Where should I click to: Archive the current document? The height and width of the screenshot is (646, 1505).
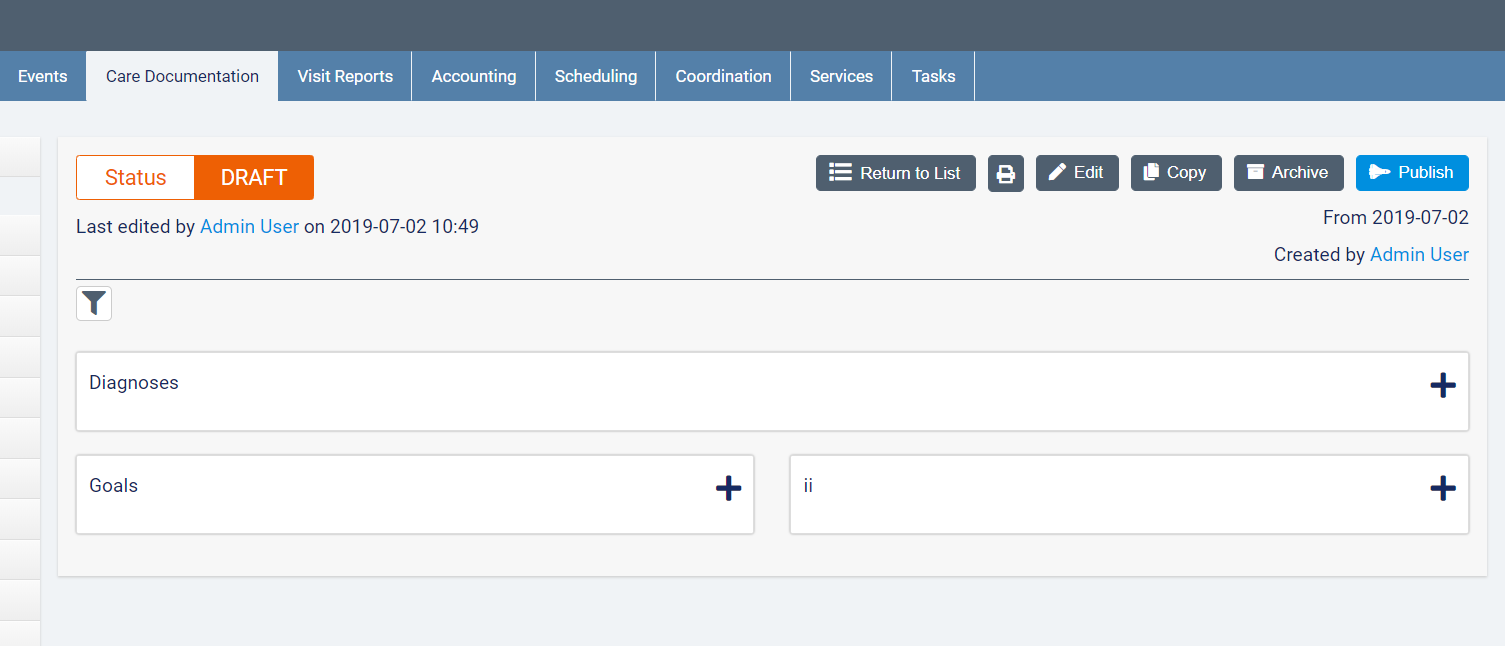(1288, 173)
